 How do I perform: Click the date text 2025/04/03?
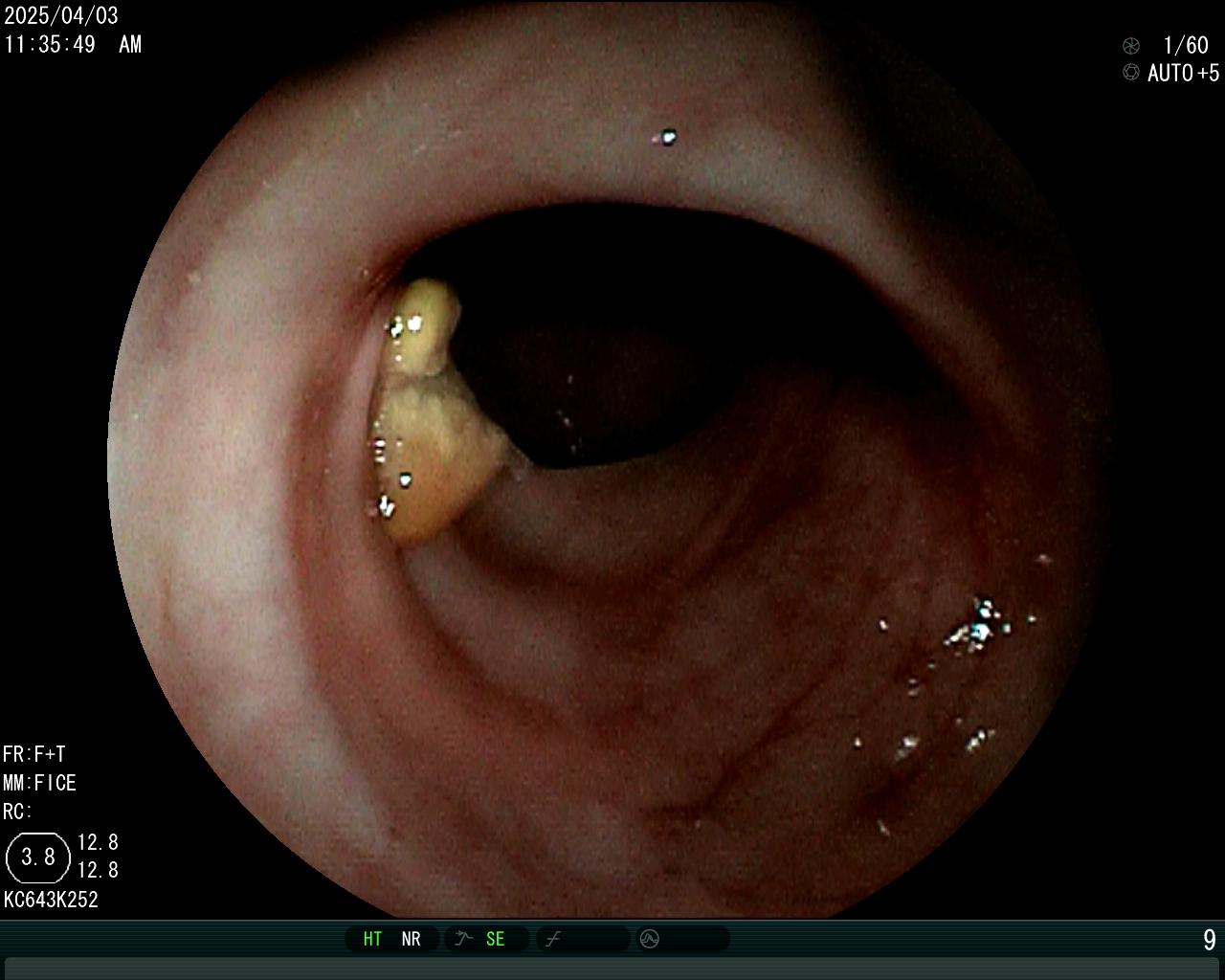(x=61, y=16)
